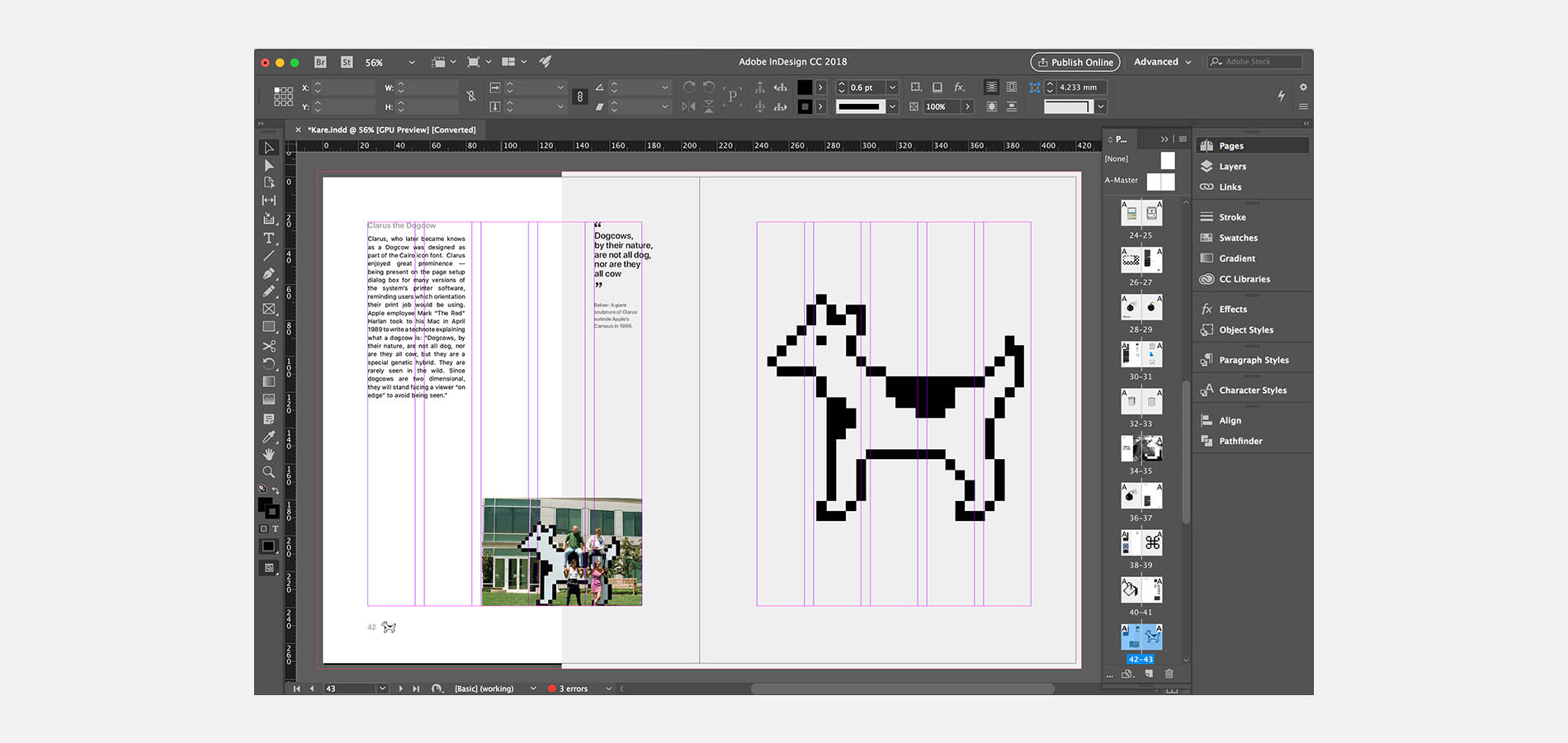The image size is (1568, 743).
Task: Click the GPU performance rocket icon
Action: pos(545,62)
